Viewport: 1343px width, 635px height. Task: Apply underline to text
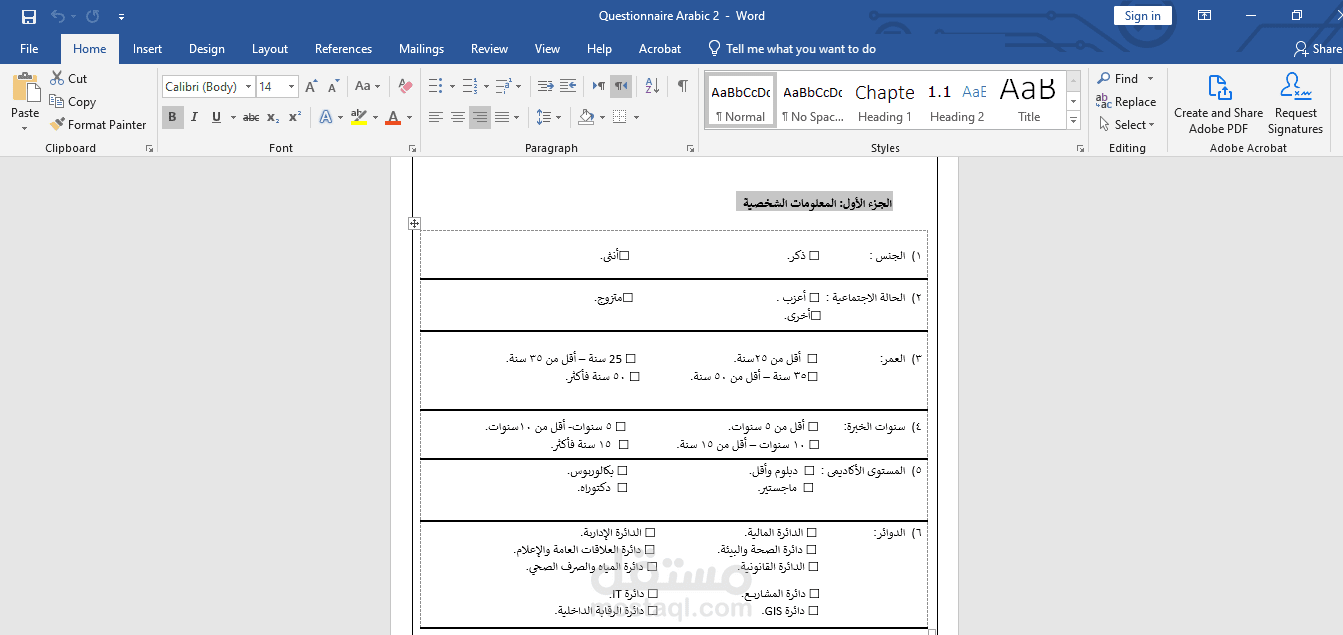click(216, 117)
